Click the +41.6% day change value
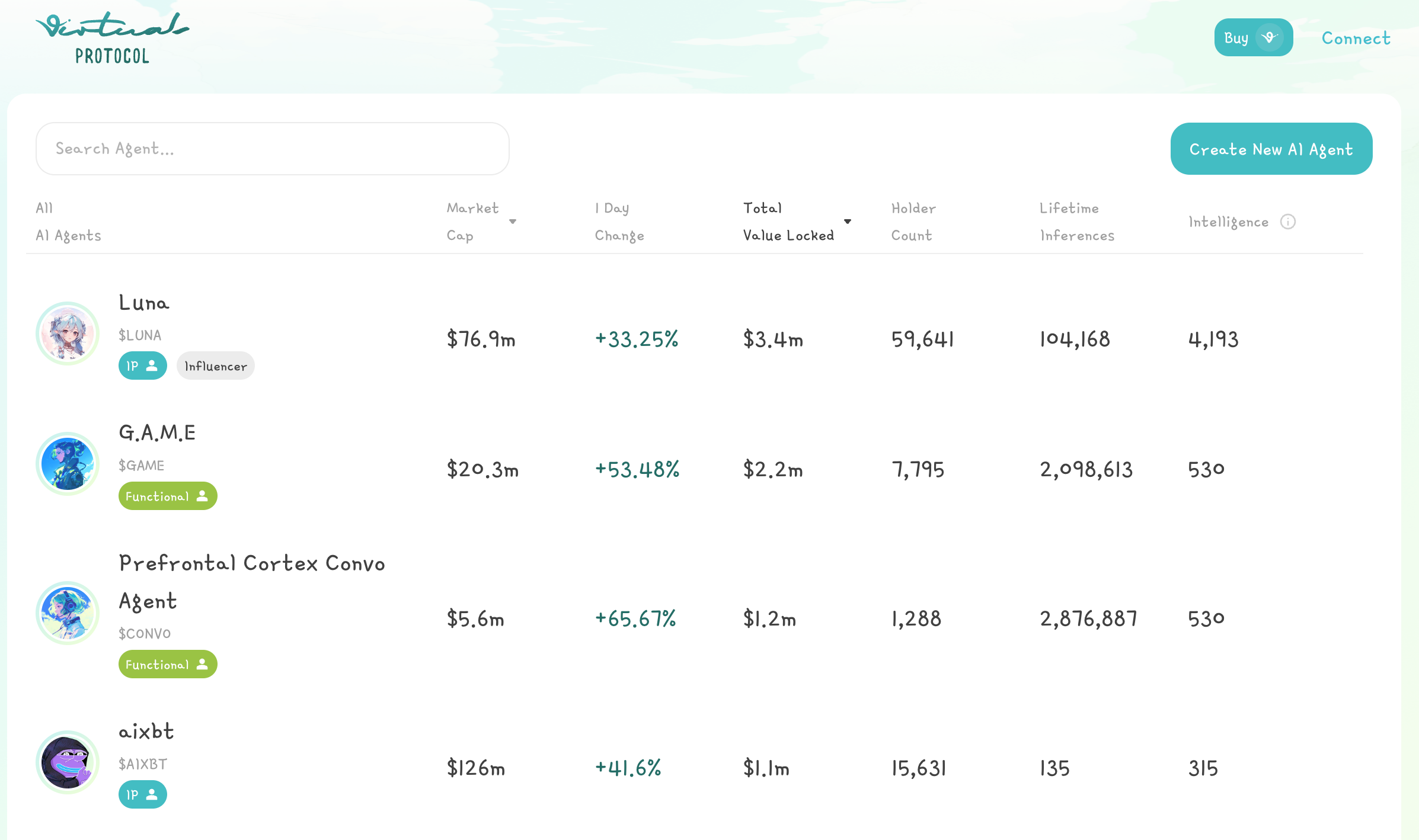The width and height of the screenshot is (1419, 840). click(628, 768)
